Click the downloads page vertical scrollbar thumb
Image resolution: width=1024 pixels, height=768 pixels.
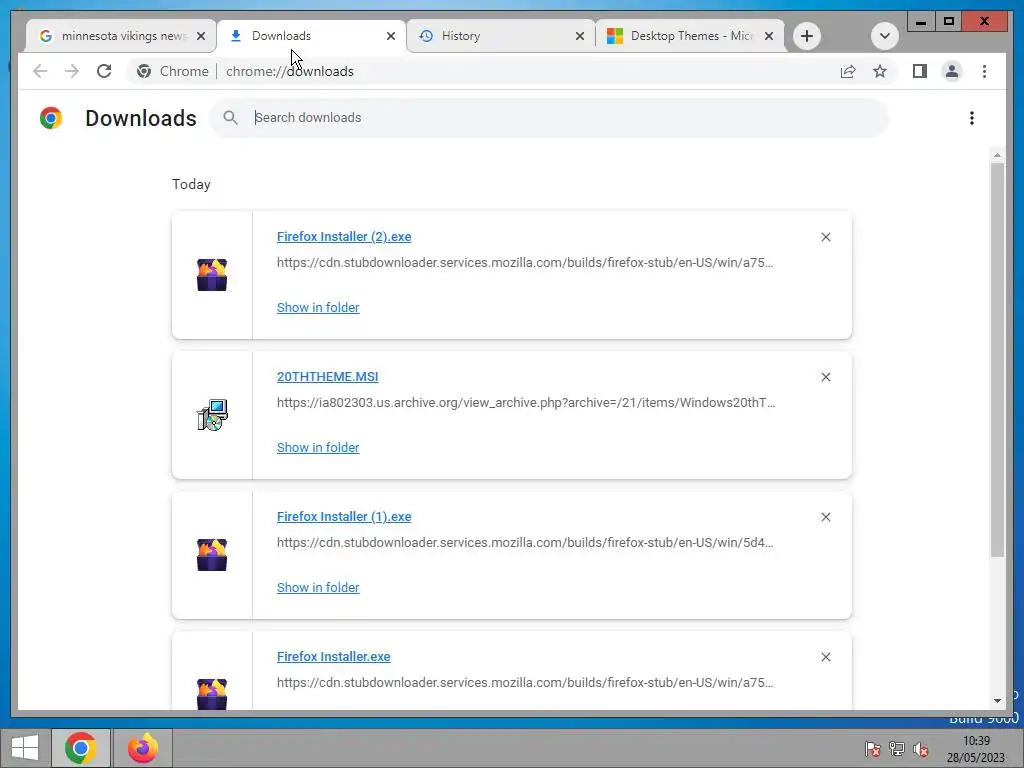(x=997, y=359)
